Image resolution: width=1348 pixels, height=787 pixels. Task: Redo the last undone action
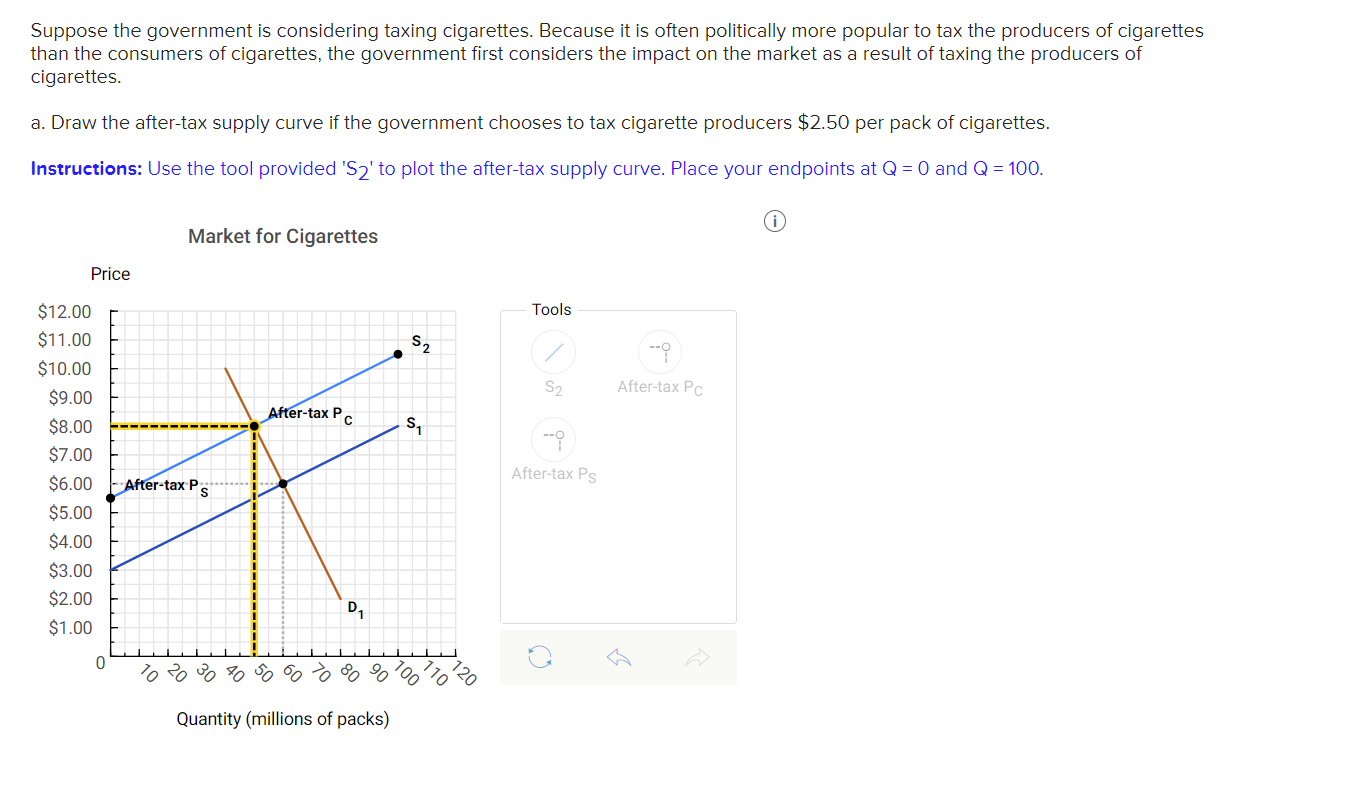pyautogui.click(x=698, y=657)
